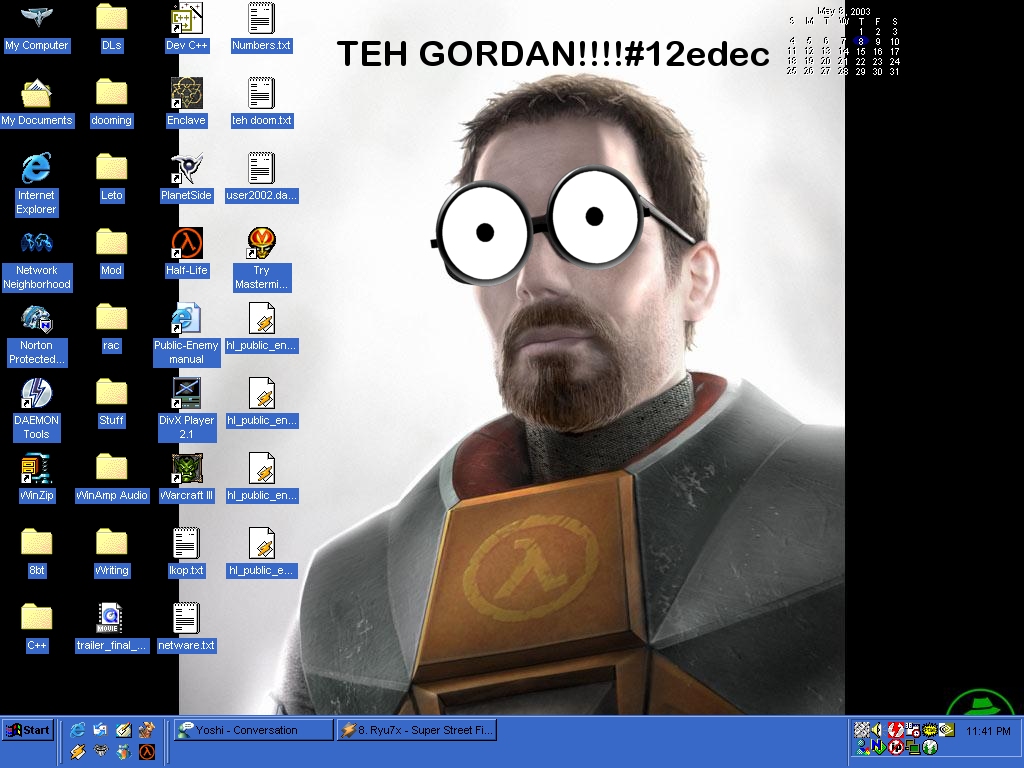The height and width of the screenshot is (768, 1024).
Task: Select the teh doom.txt file icon
Action: (x=261, y=103)
